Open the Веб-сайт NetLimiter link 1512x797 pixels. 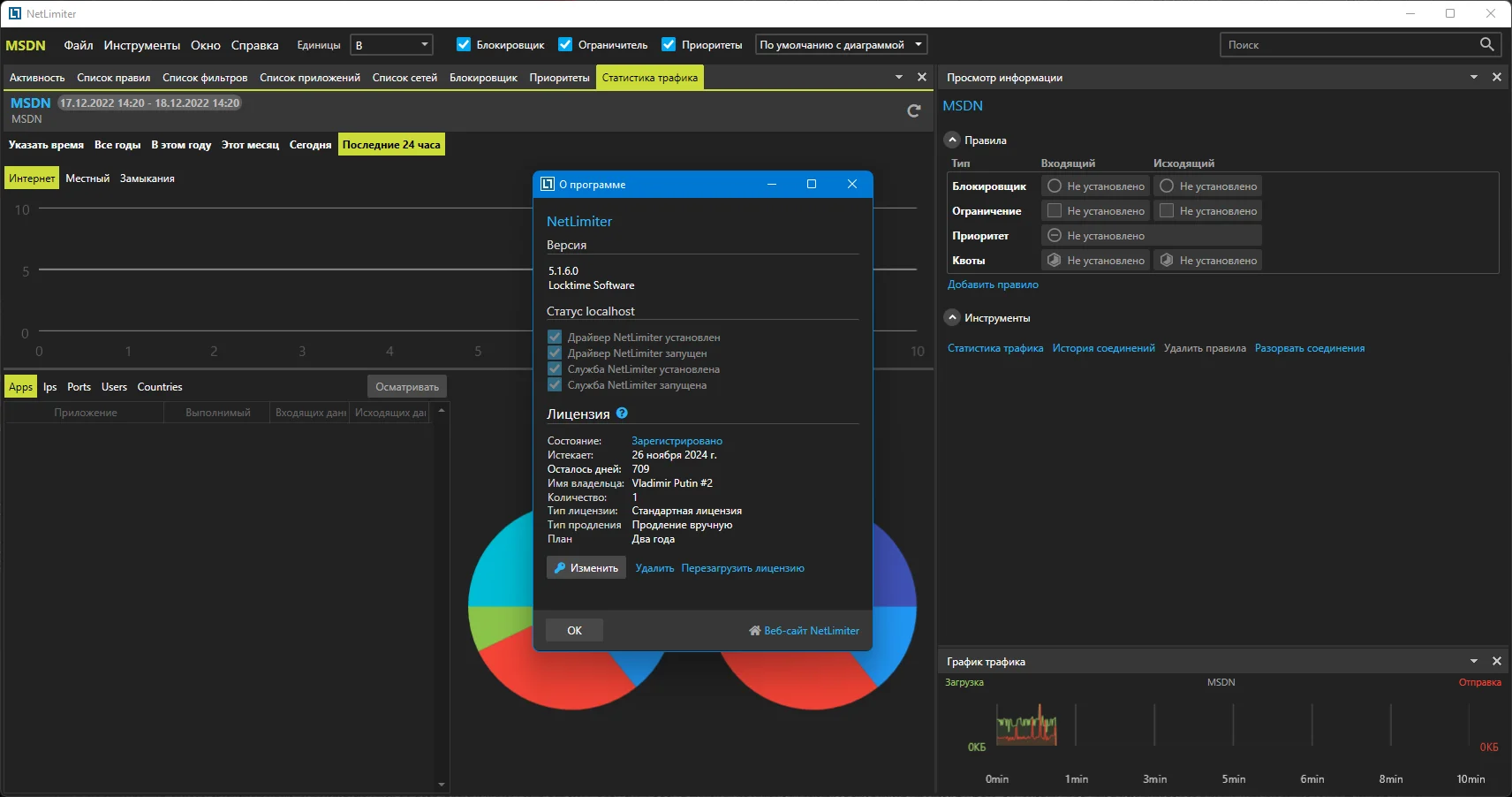pos(811,631)
